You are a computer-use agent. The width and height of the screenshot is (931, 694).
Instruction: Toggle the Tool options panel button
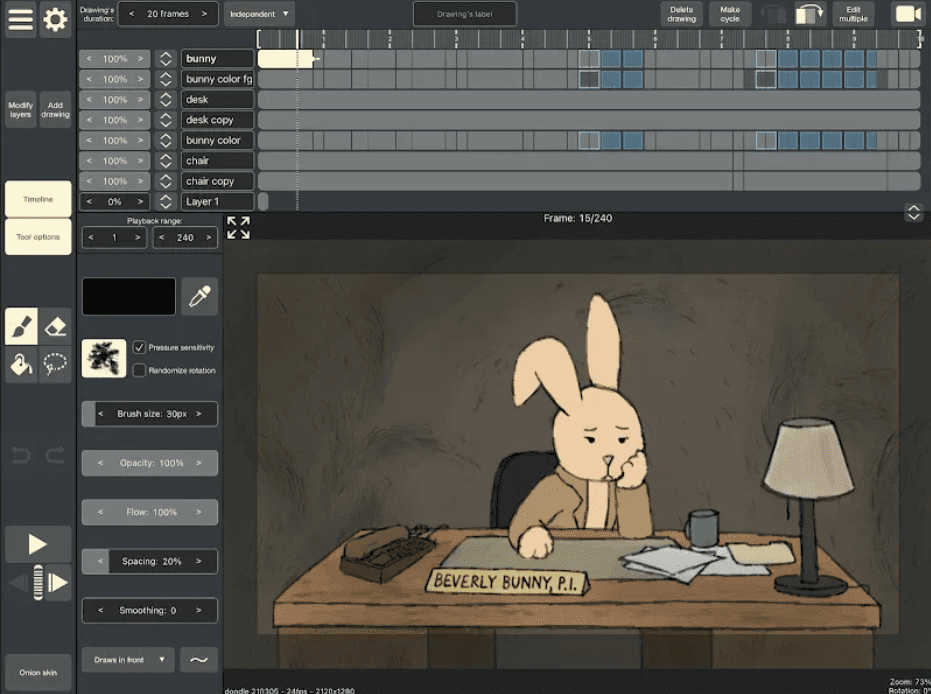[x=38, y=237]
